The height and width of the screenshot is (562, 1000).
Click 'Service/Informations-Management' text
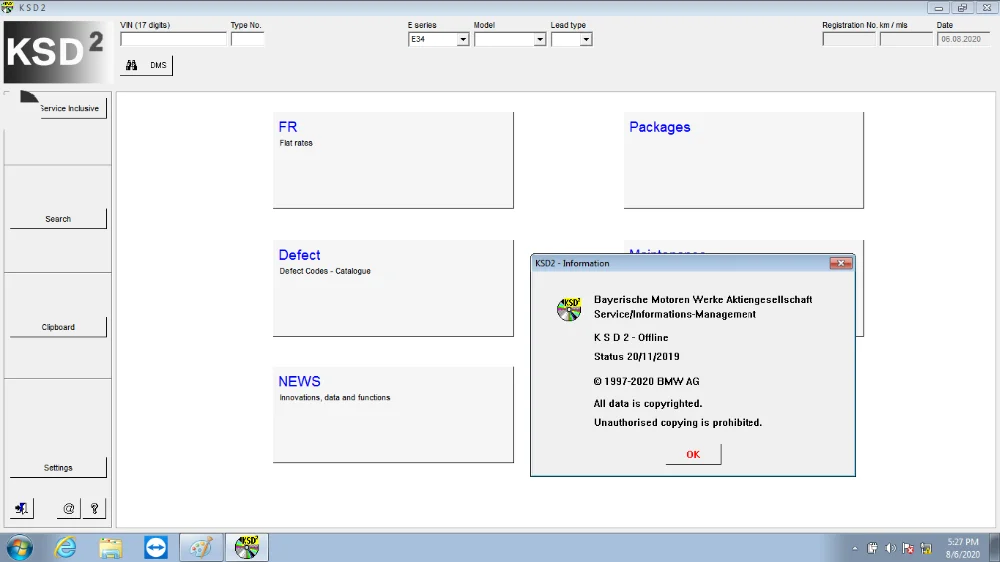coord(675,314)
